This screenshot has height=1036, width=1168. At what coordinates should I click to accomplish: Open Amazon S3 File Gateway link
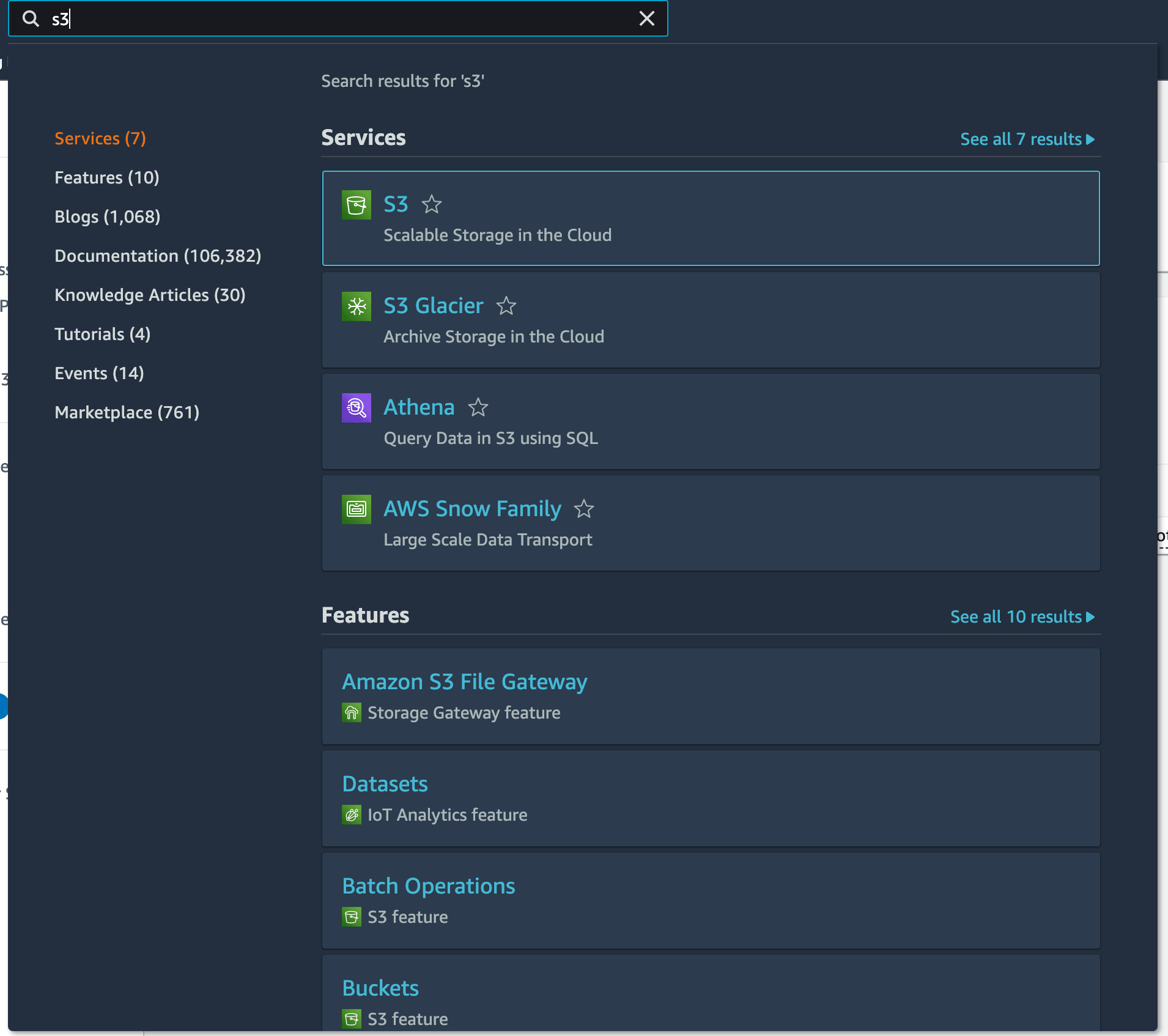coord(464,682)
